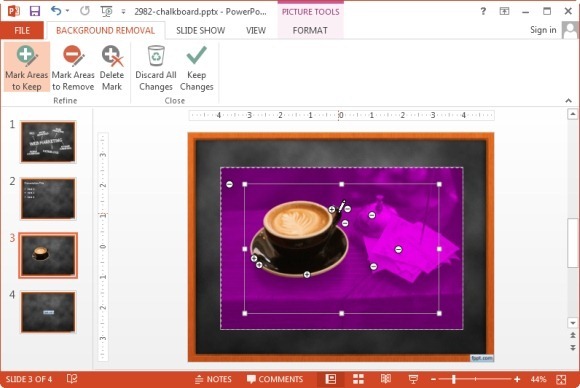Start slideshow from the status bar icon

point(413,379)
